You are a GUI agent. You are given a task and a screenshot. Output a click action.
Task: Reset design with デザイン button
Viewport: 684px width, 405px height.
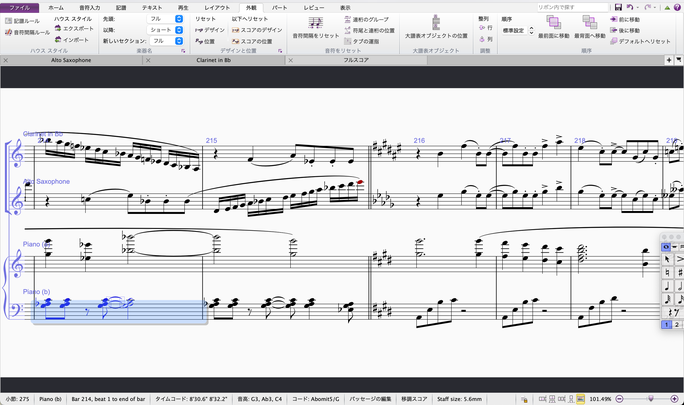click(x=210, y=30)
